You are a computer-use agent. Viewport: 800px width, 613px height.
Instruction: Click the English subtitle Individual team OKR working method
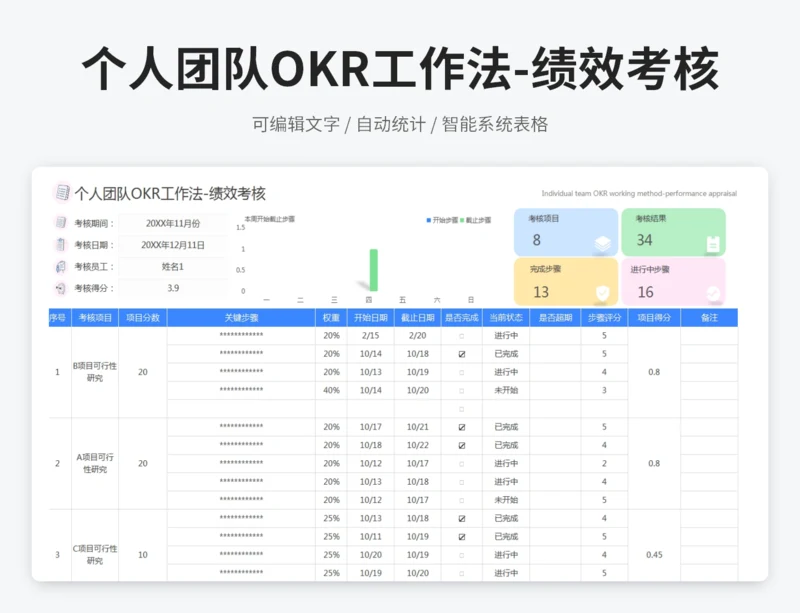click(x=639, y=193)
